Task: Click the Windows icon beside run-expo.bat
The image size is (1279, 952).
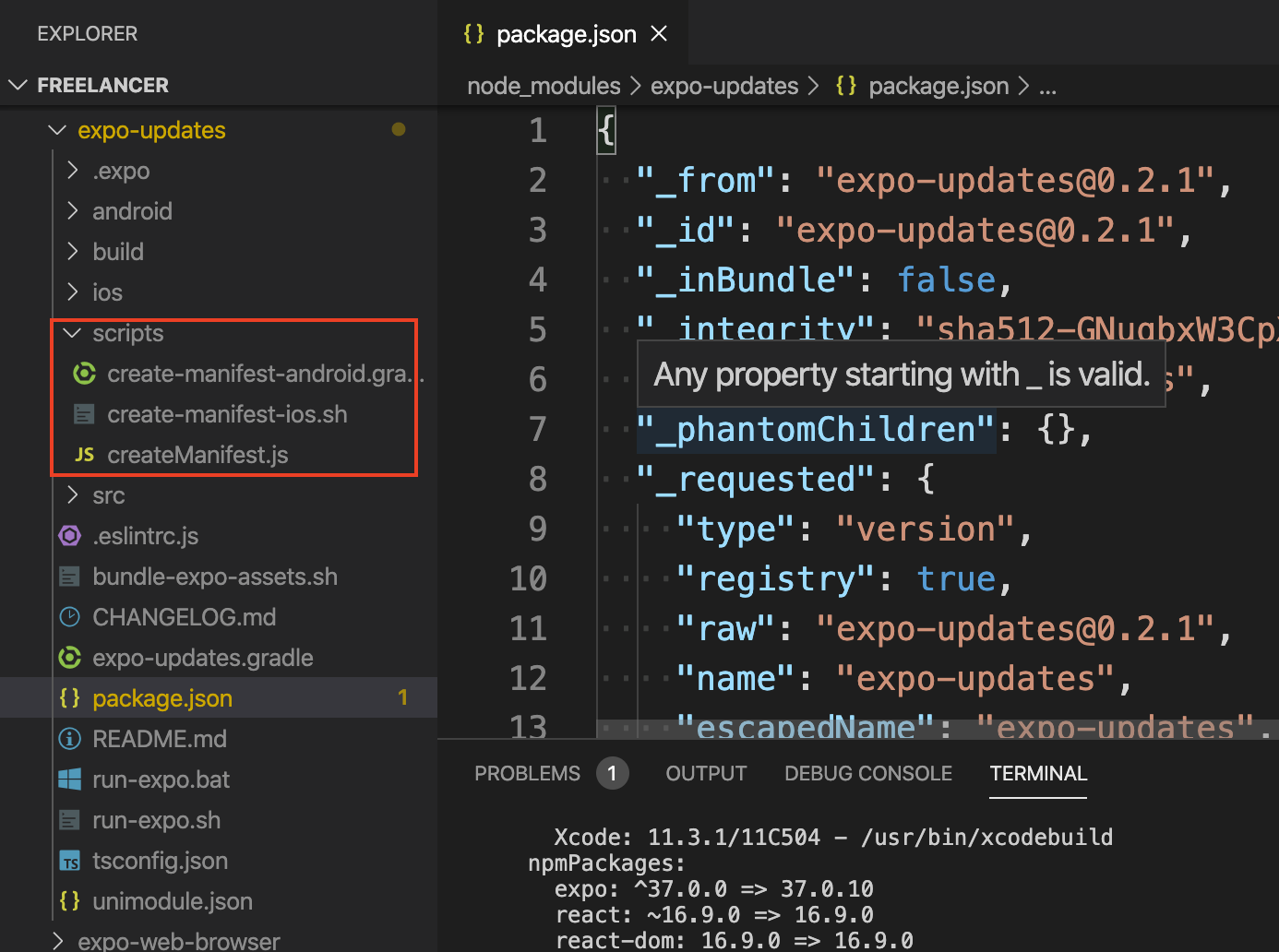Action: click(x=69, y=779)
